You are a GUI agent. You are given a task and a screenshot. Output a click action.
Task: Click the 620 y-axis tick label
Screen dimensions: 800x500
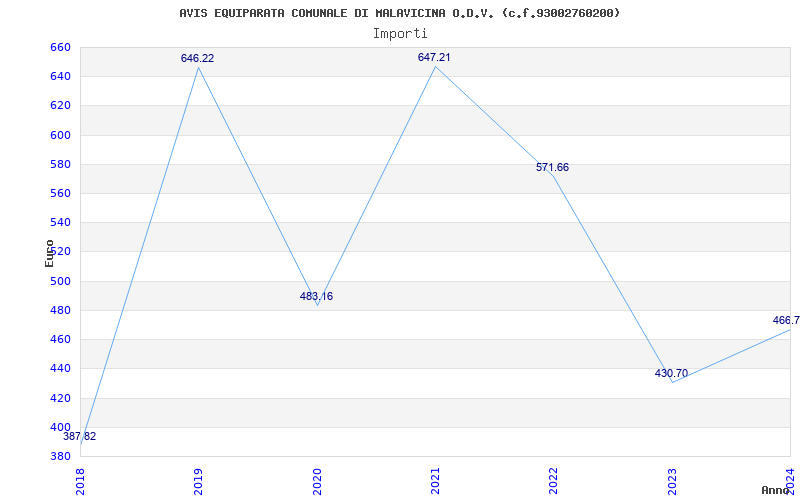coord(60,106)
